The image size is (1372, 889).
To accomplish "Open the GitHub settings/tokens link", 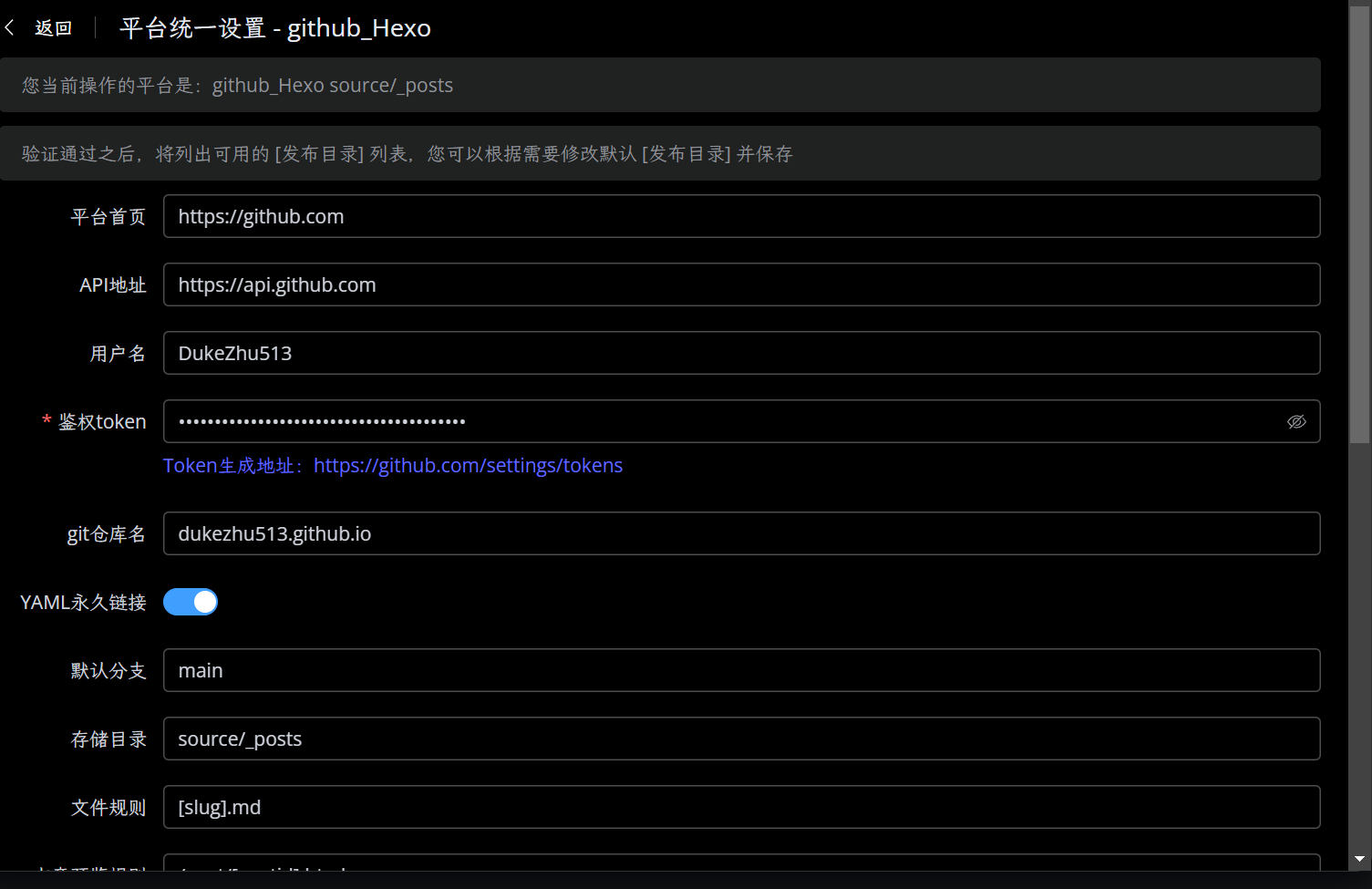I will [x=468, y=466].
